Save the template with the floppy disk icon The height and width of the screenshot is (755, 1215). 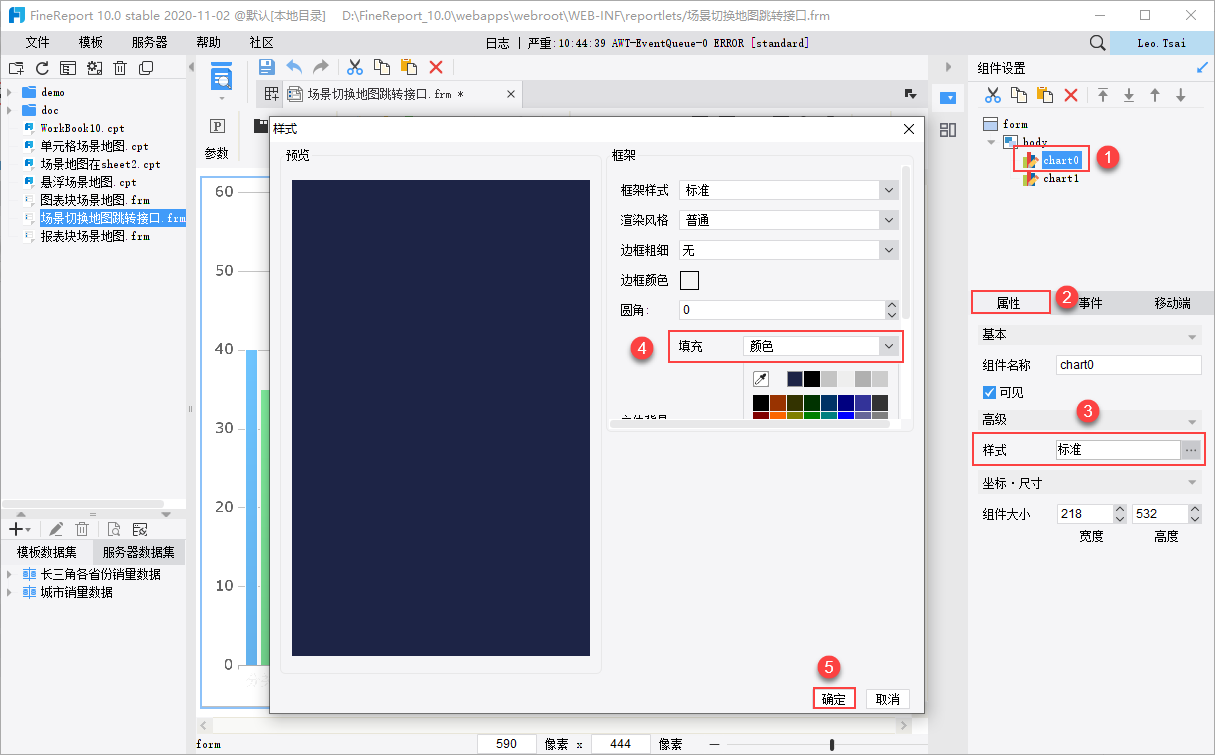click(267, 67)
